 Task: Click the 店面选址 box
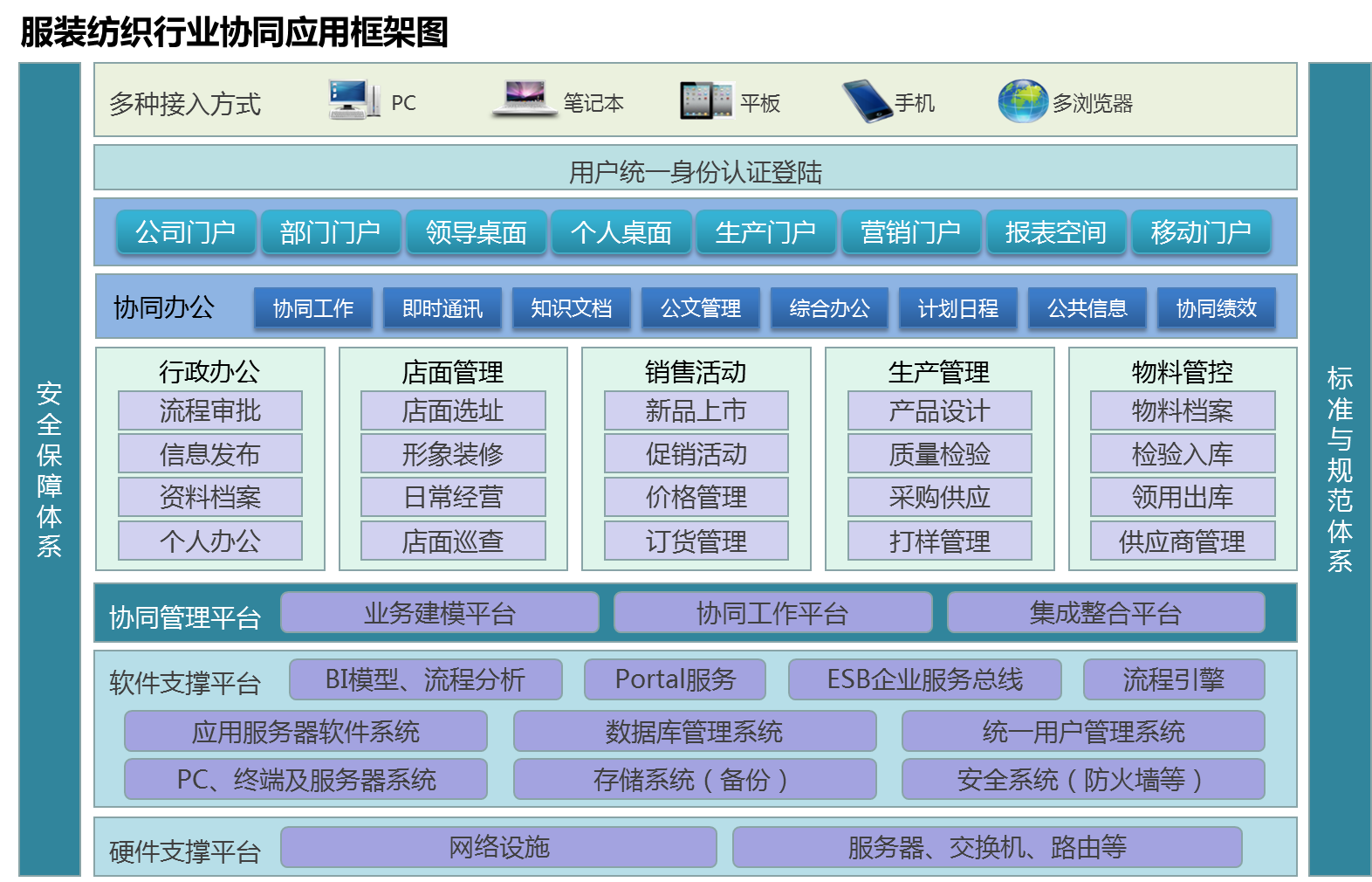pyautogui.click(x=453, y=410)
